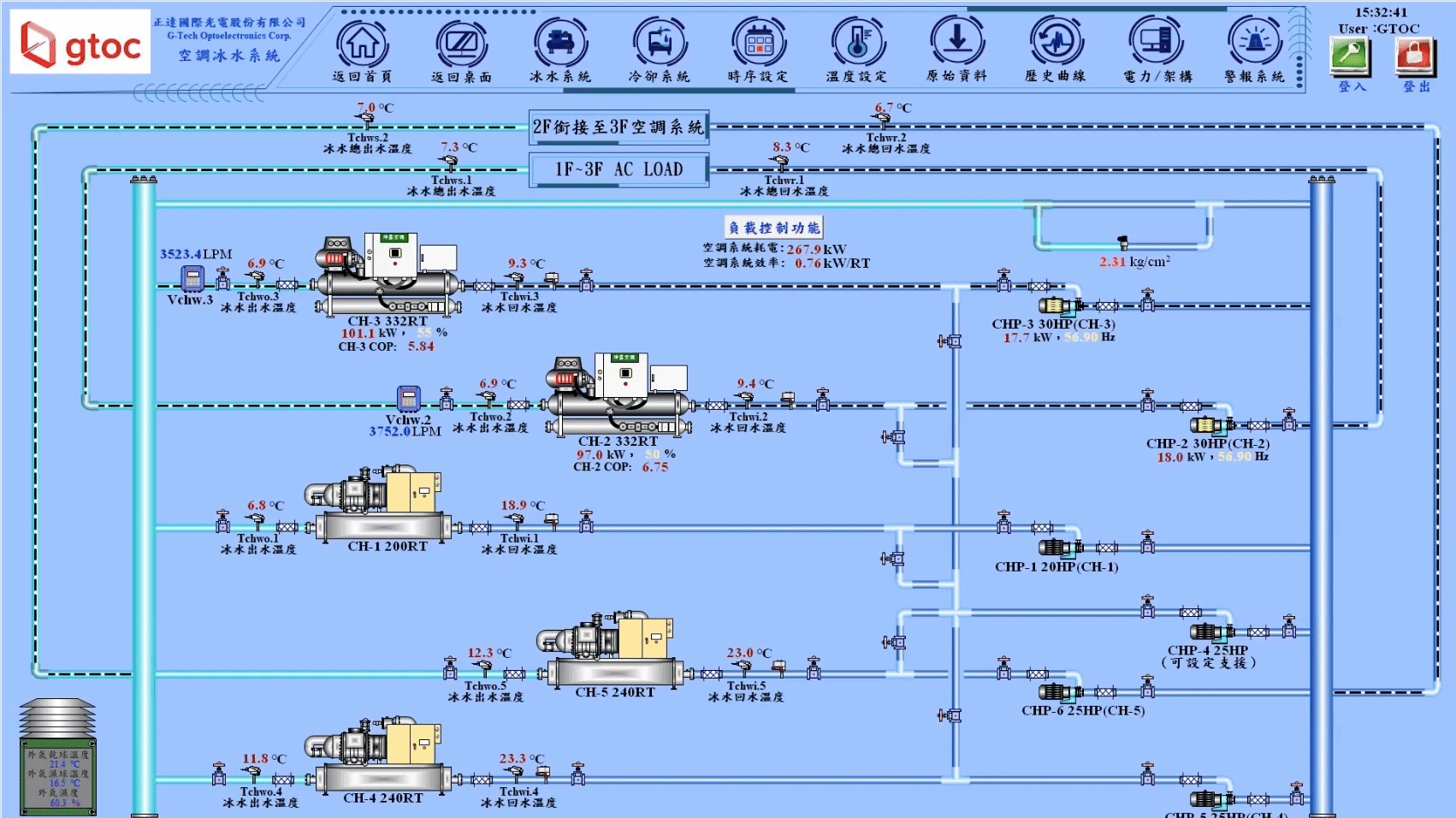Open the 溫度設定 thermometer icon
1456x818 pixels.
pyautogui.click(x=857, y=43)
